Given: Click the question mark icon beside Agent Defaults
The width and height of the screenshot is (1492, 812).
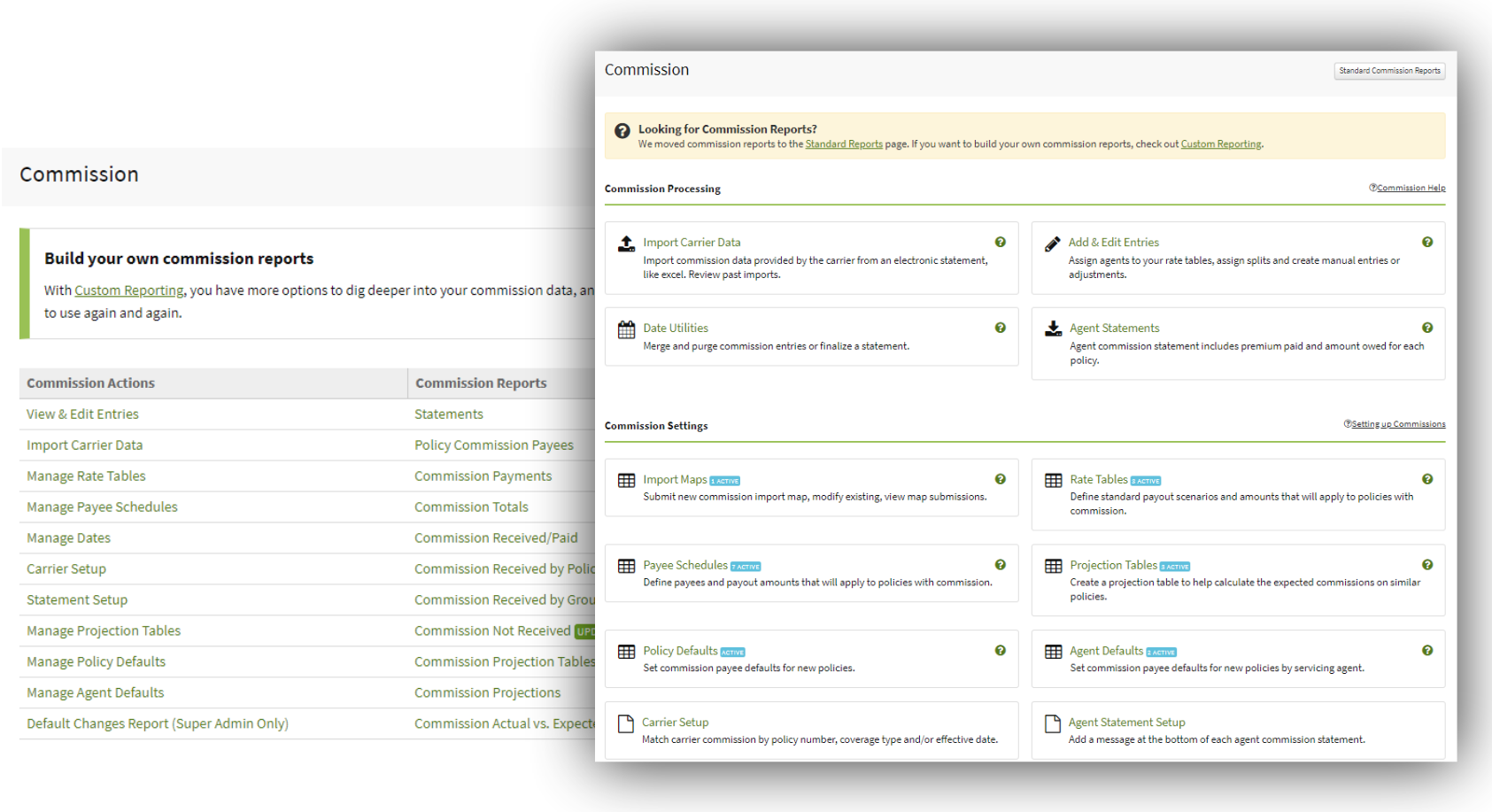Looking at the screenshot, I should click(1427, 650).
